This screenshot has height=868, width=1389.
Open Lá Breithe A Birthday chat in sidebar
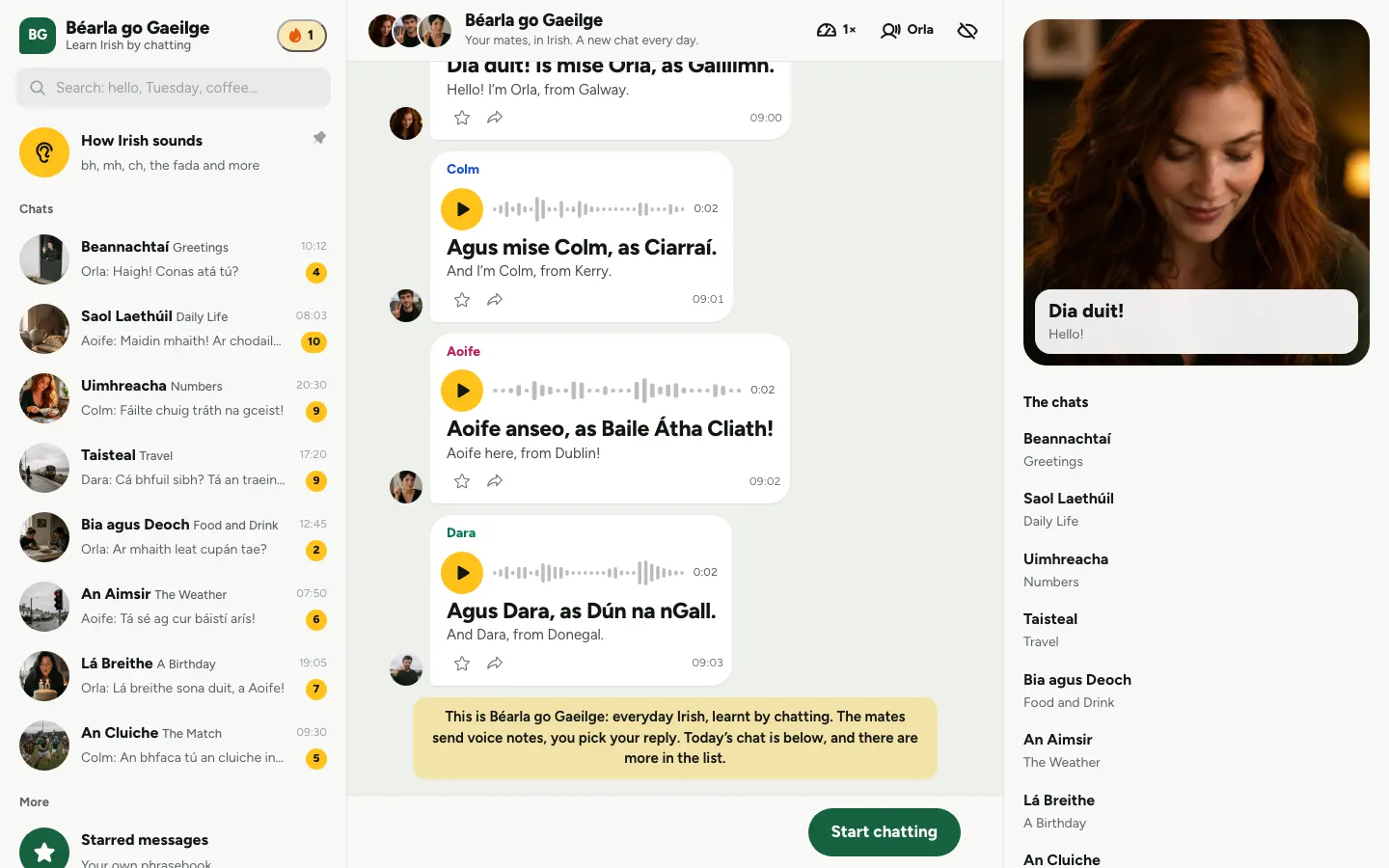(174, 675)
